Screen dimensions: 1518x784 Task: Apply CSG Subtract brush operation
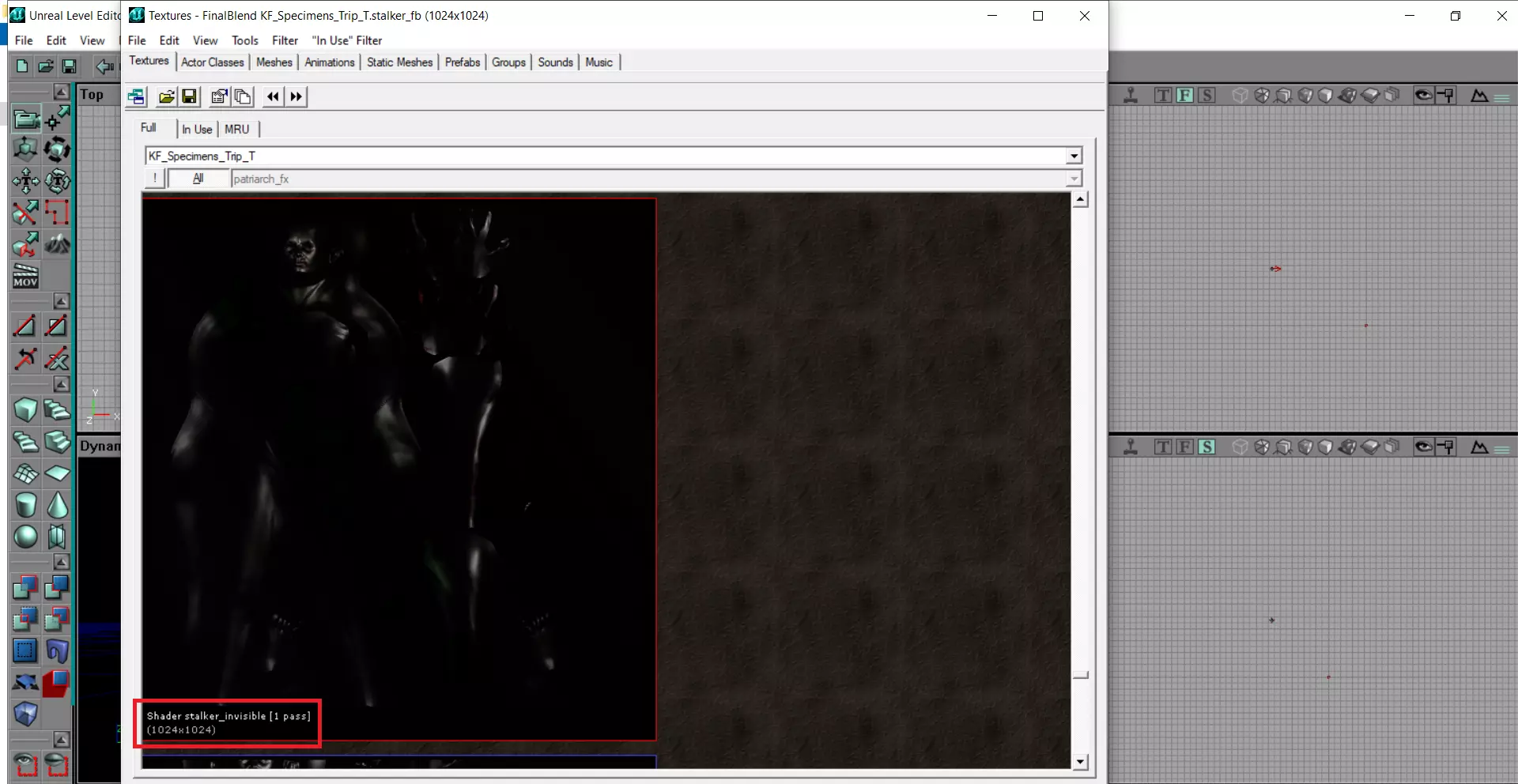point(57,587)
